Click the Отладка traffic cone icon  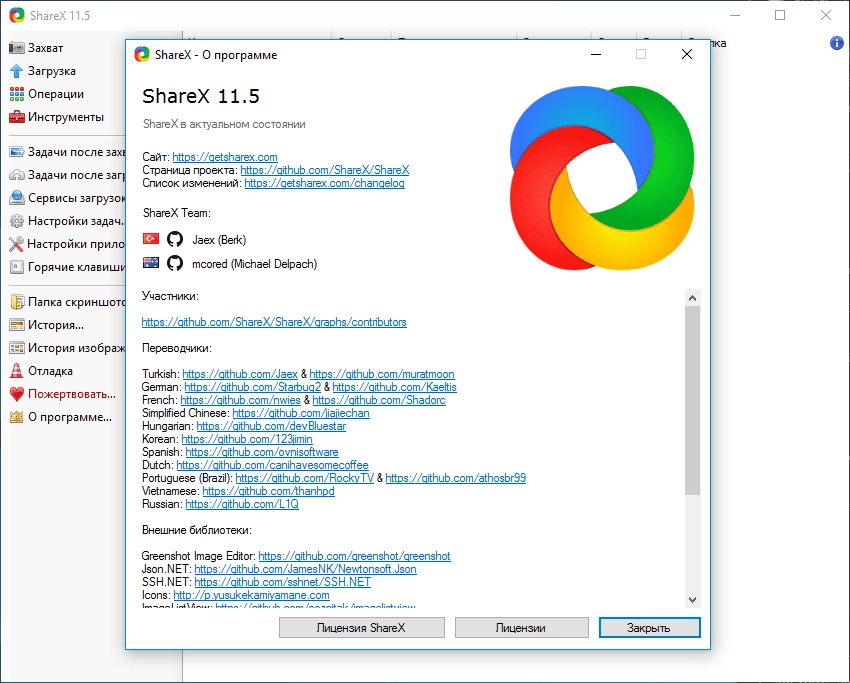coord(17,370)
